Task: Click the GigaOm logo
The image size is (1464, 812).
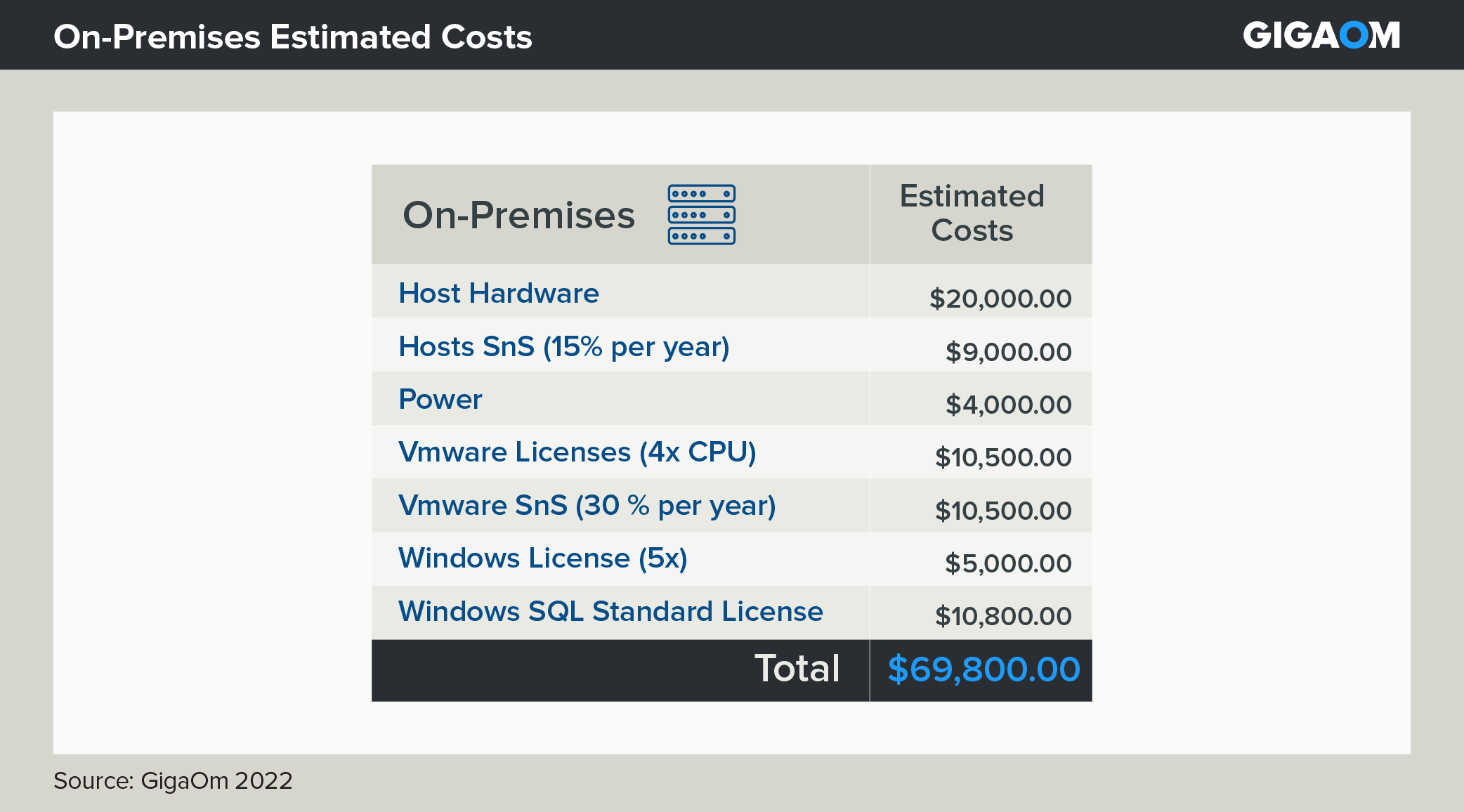Action: (1321, 35)
